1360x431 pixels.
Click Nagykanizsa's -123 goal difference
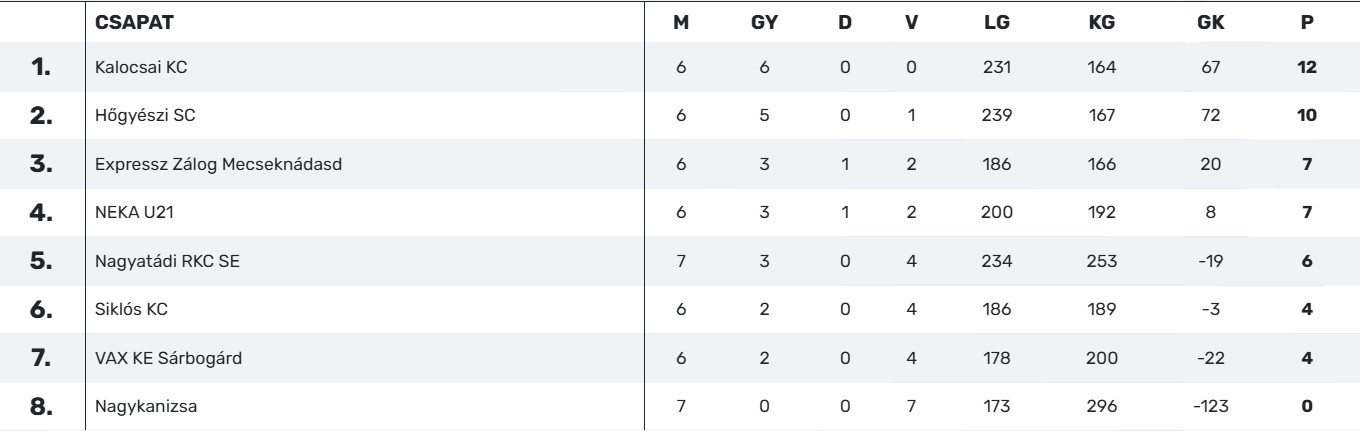[1210, 406]
